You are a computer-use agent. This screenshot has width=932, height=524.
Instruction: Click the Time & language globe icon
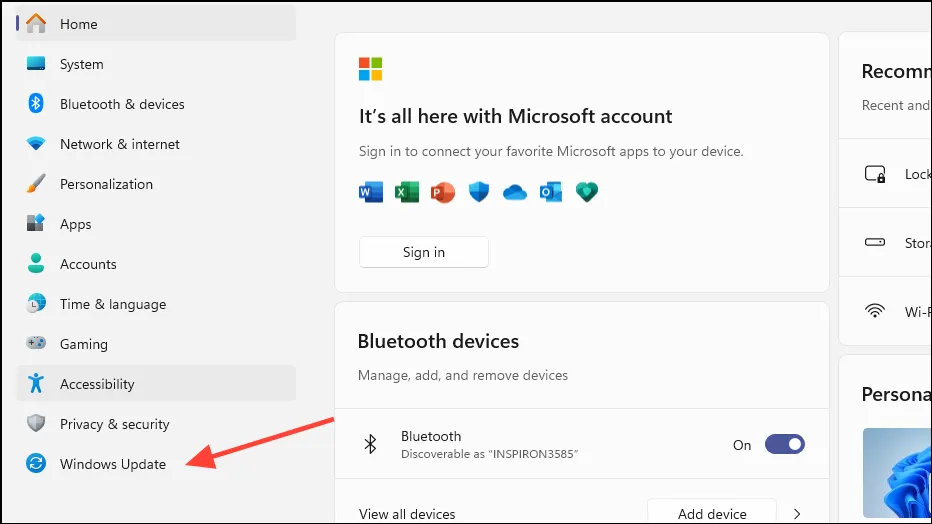36,303
